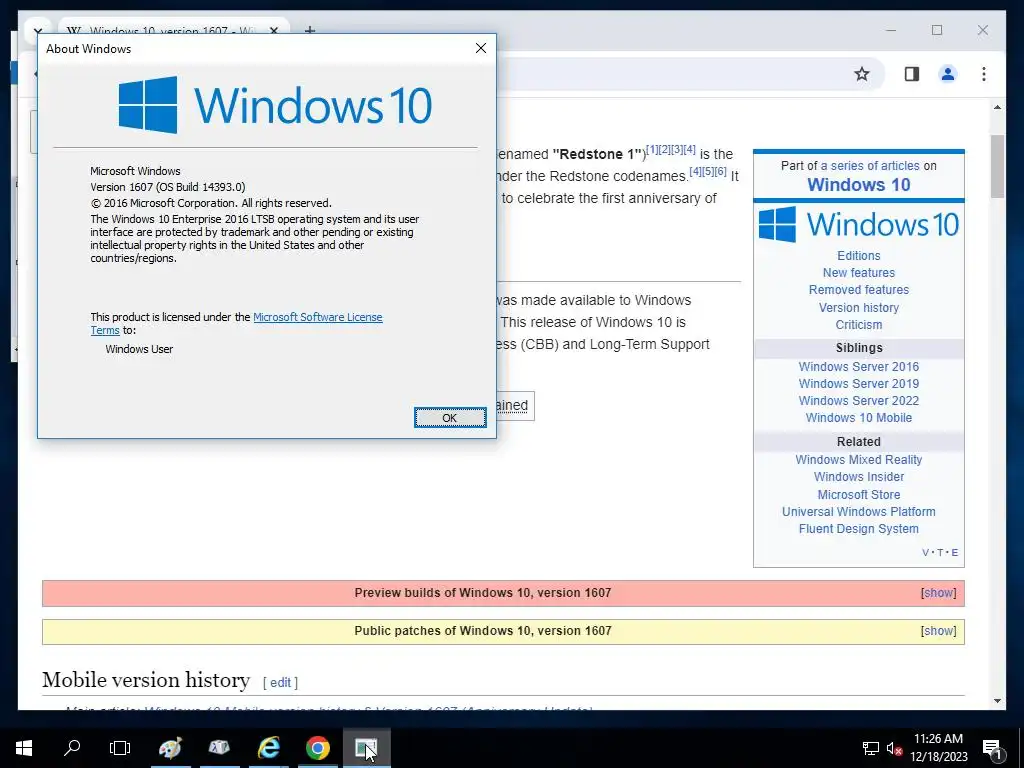Switch to Google Chrome on taskbar
Screen dimensions: 1024x768
[x=317, y=748]
